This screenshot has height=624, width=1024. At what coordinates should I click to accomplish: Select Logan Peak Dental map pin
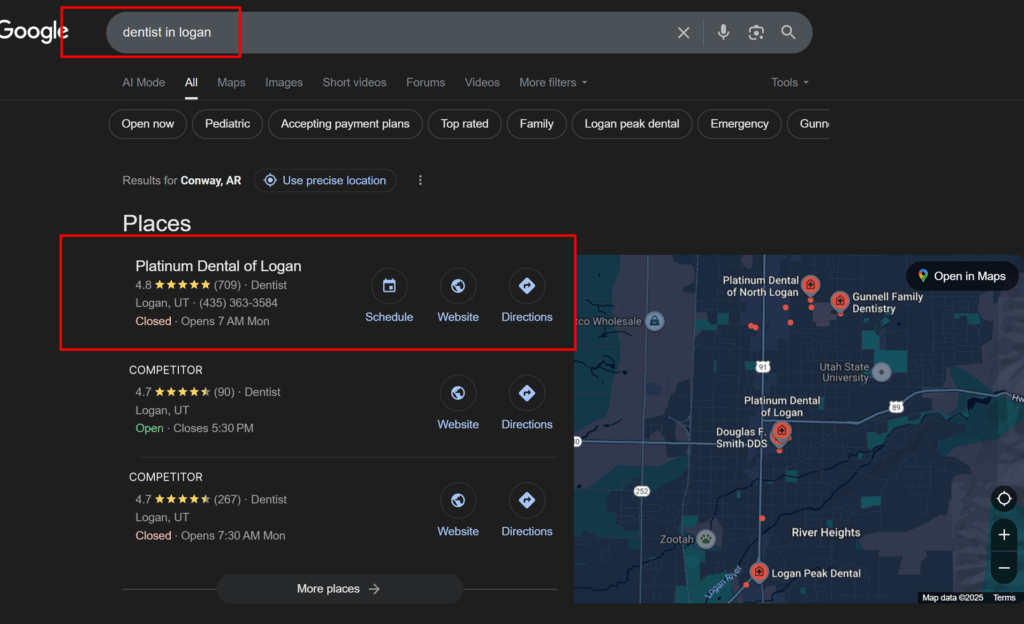point(759,572)
